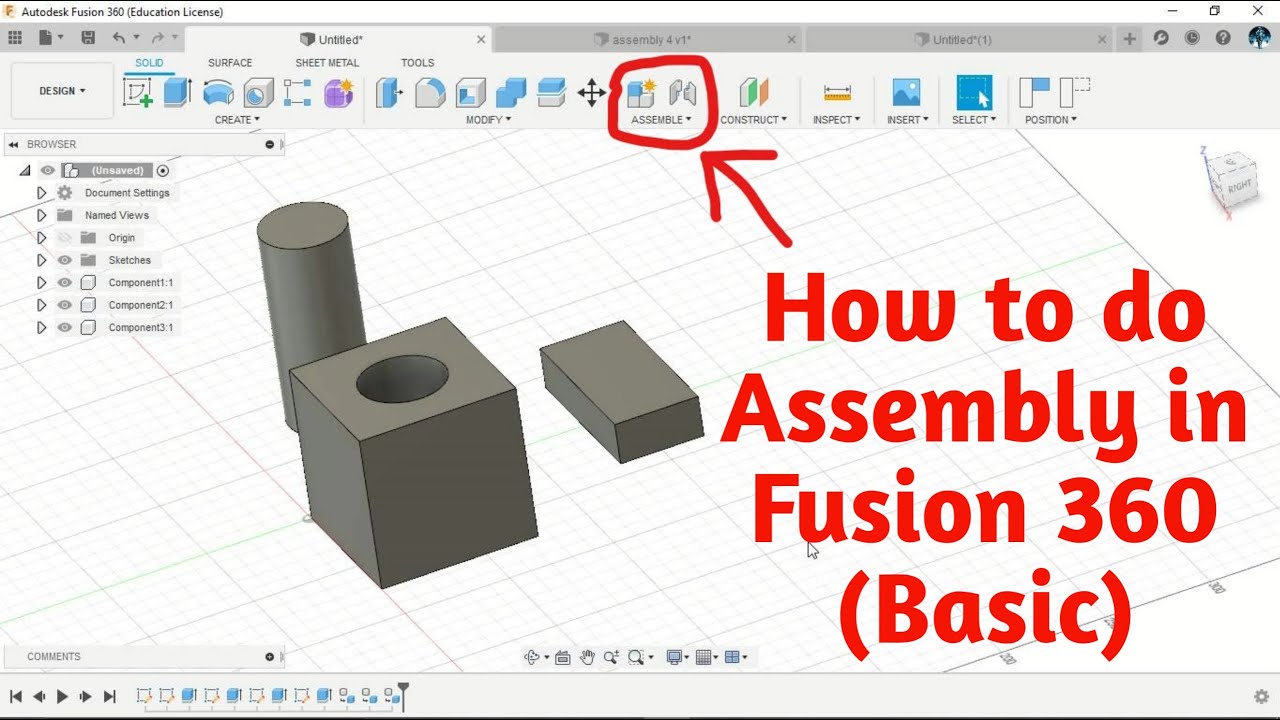Open the Data Panel grid icon

pyautogui.click(x=15, y=38)
